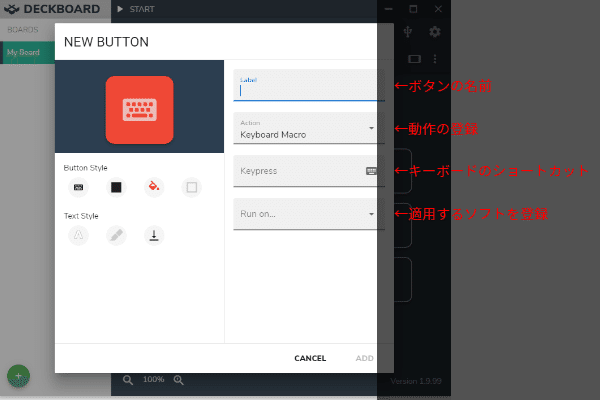Open the text color pencil icon
600x400 pixels.
tap(116, 235)
